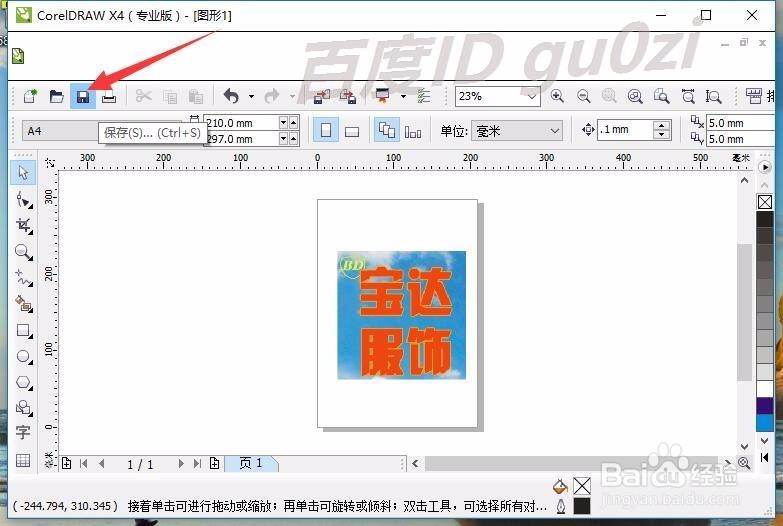Viewport: 783px width, 526px height.
Task: Pick the white swatch in color palette
Action: coord(765,389)
